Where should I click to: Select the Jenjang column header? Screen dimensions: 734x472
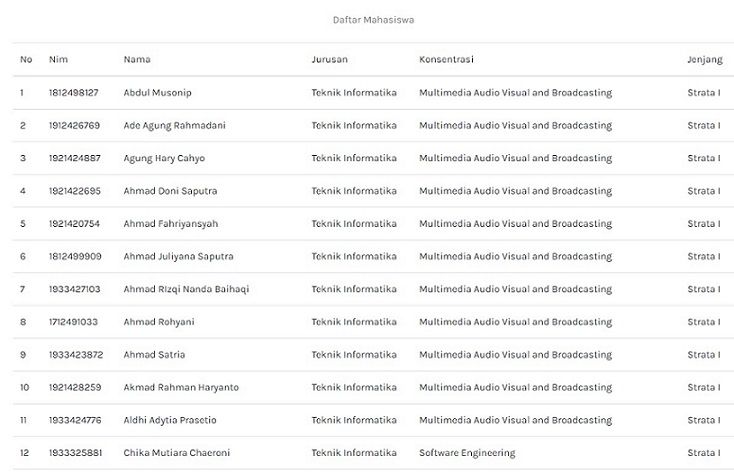pyautogui.click(x=704, y=60)
